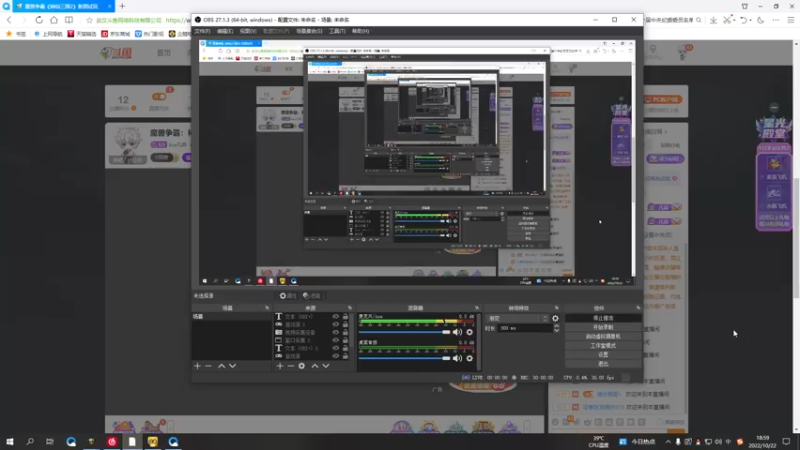This screenshot has height=450, width=800.
Task: Mute the 桌面音频 channel speaker icon
Action: click(x=457, y=358)
